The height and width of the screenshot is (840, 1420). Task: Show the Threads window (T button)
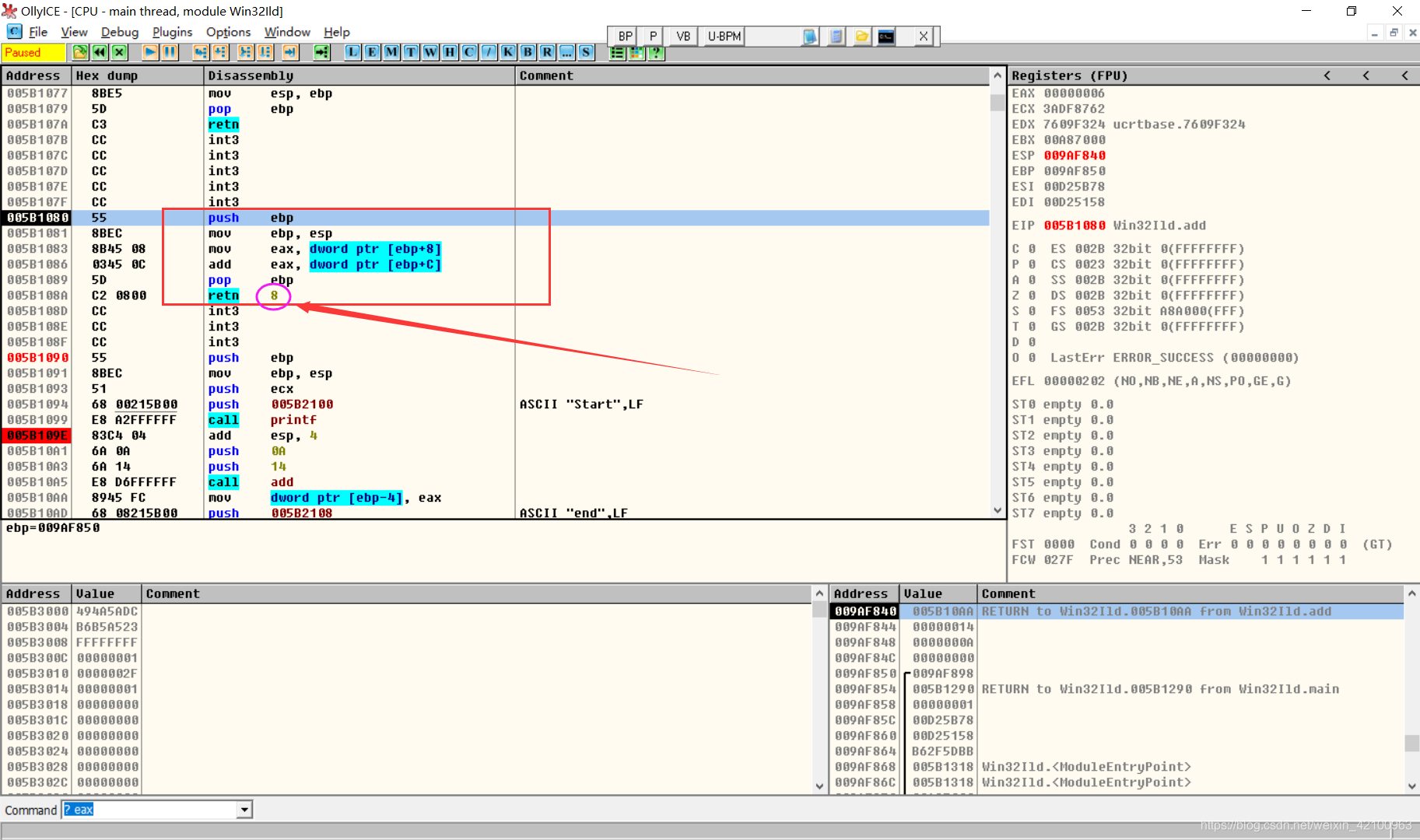(x=412, y=52)
